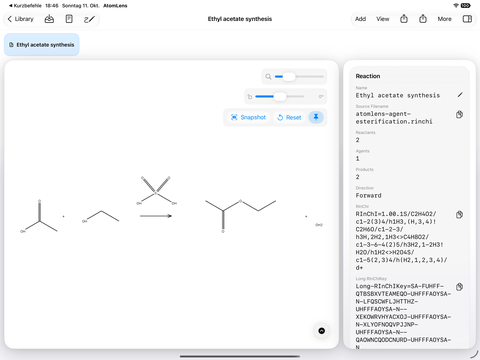The height and width of the screenshot is (360, 480).
Task: Select the ethanol reactant structure
Action: pos(100,217)
